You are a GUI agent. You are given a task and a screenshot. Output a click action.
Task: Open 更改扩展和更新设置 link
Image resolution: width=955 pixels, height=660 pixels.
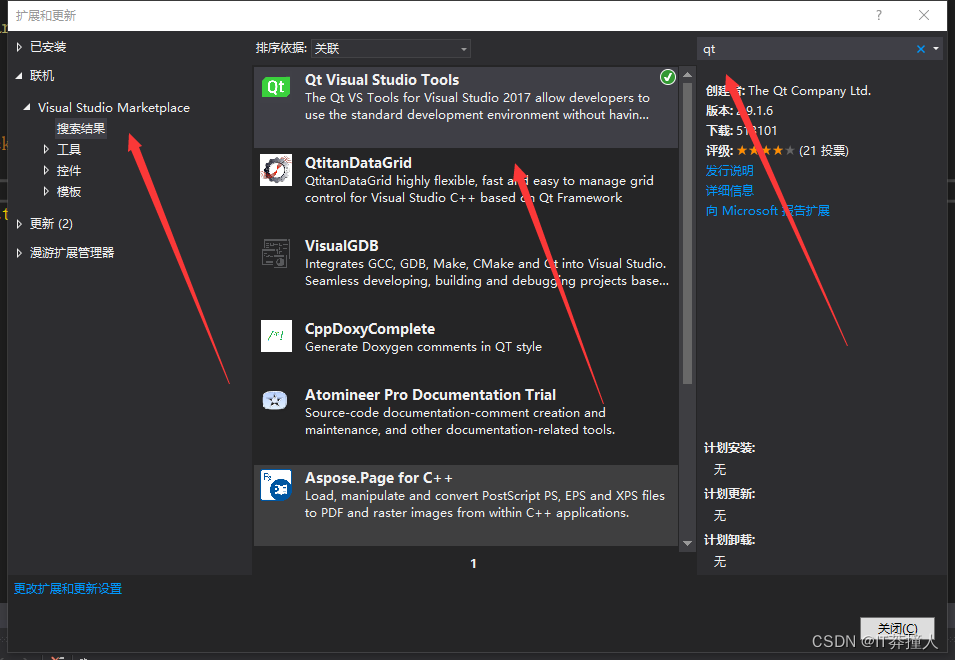click(x=68, y=589)
